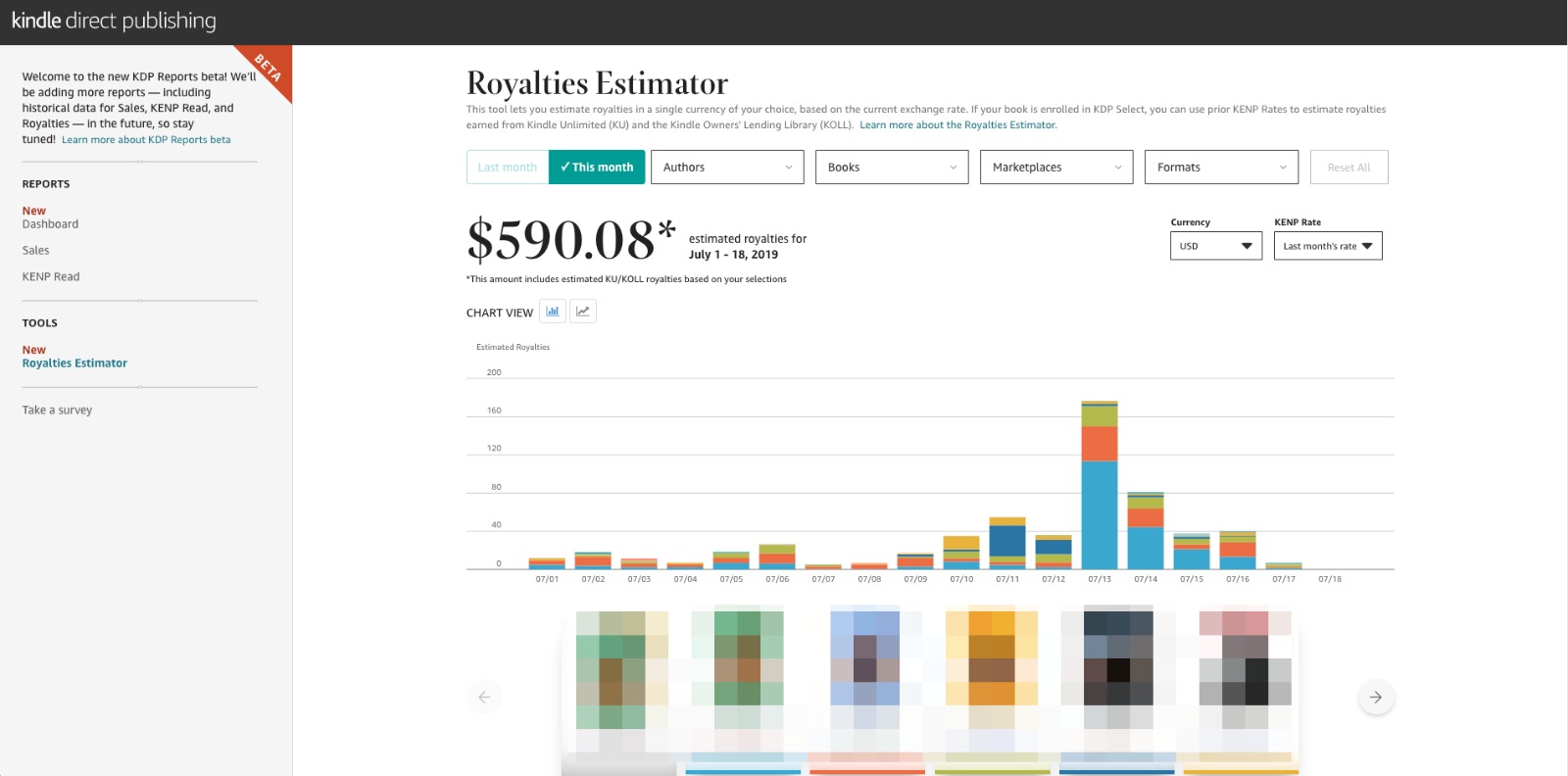Image resolution: width=1568 pixels, height=776 pixels.
Task: Click the next arrow in book carousel
Action: click(1376, 698)
